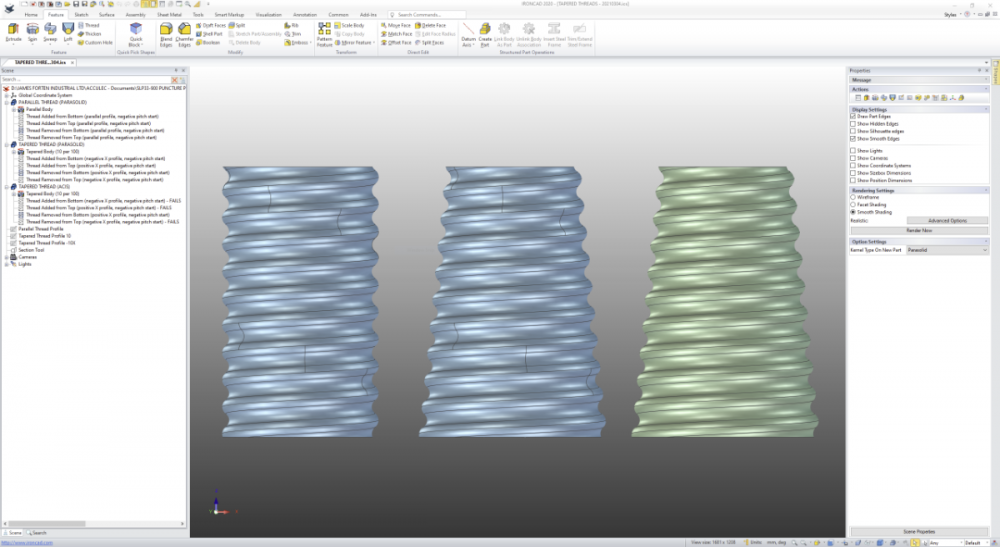Toggle Draw Part Edges checkbox
This screenshot has height=547, width=1000.
click(853, 117)
